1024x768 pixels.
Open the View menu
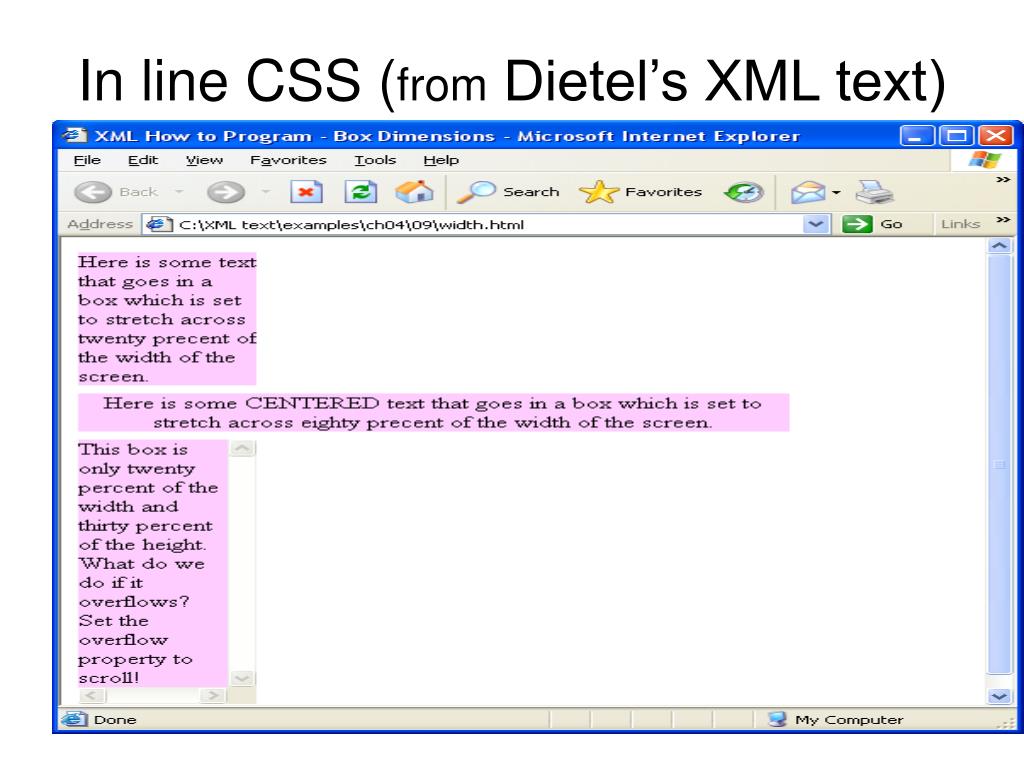coord(204,160)
